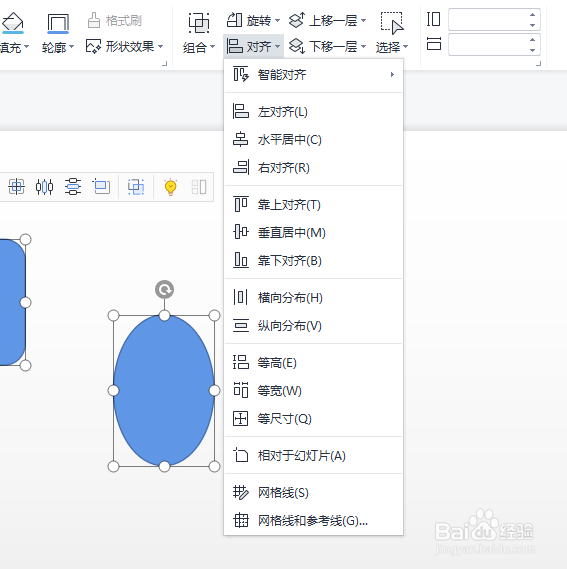Click the Horizontal Center icon in menu
This screenshot has height=569, width=567.
(x=241, y=139)
